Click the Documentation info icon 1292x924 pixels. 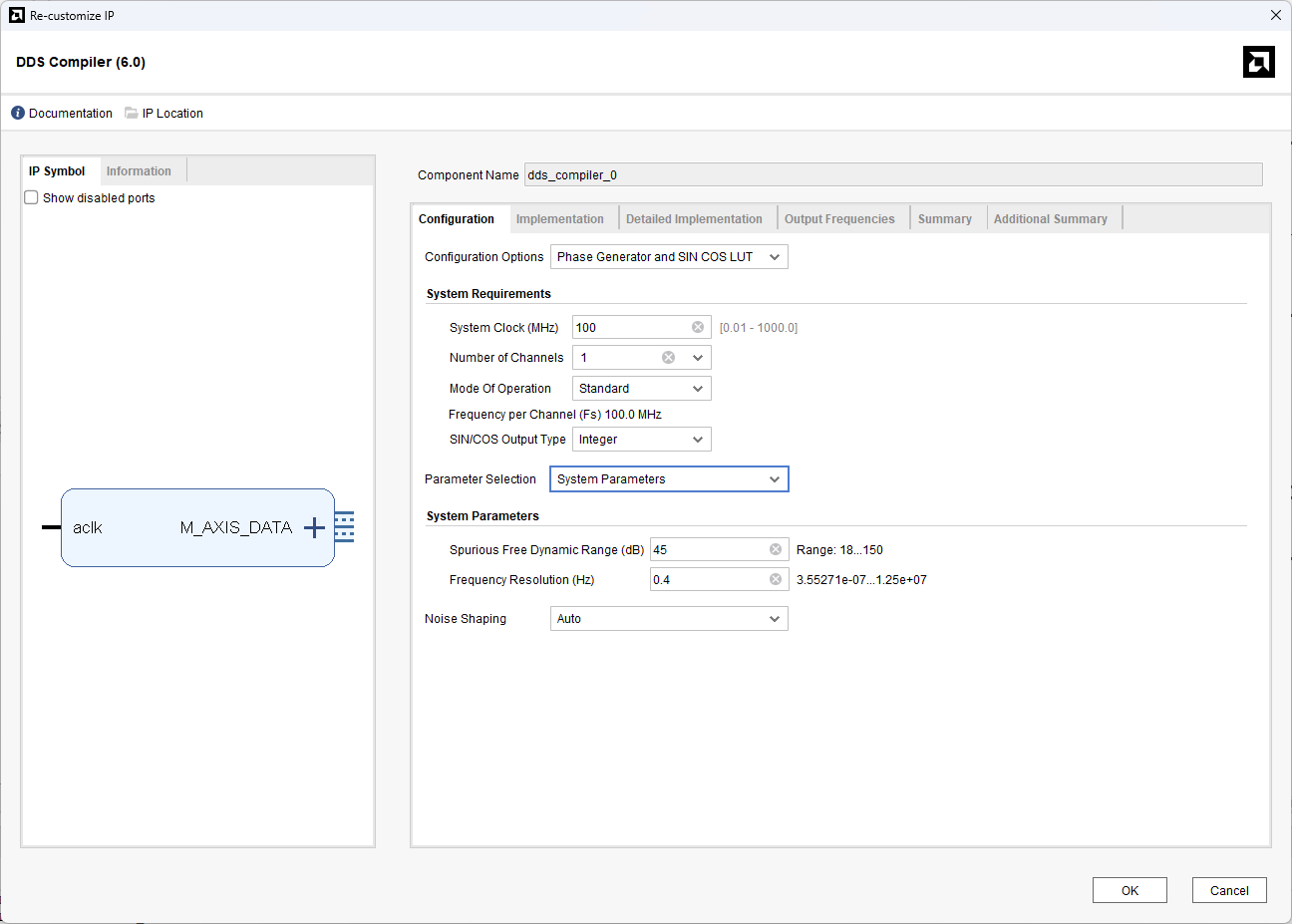coord(18,113)
